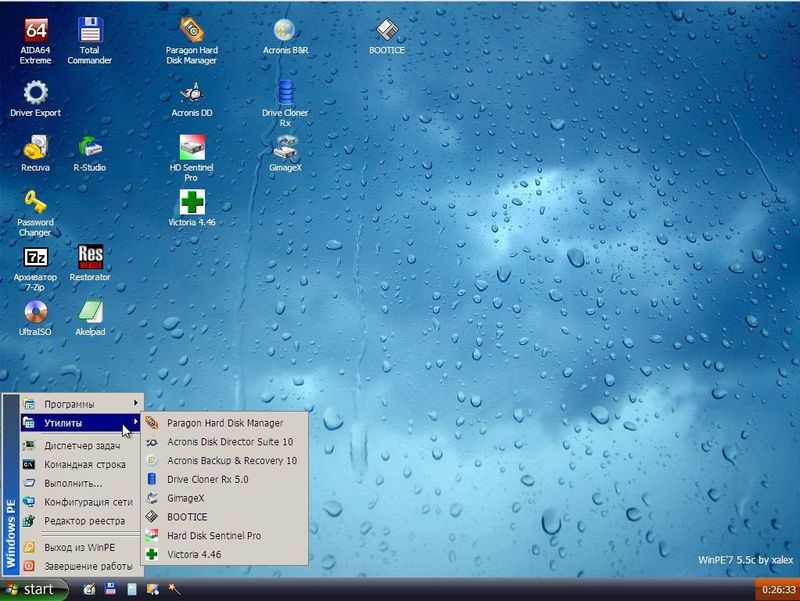Select Утилиты in the start menu
This screenshot has height=601, width=800.
(81, 423)
